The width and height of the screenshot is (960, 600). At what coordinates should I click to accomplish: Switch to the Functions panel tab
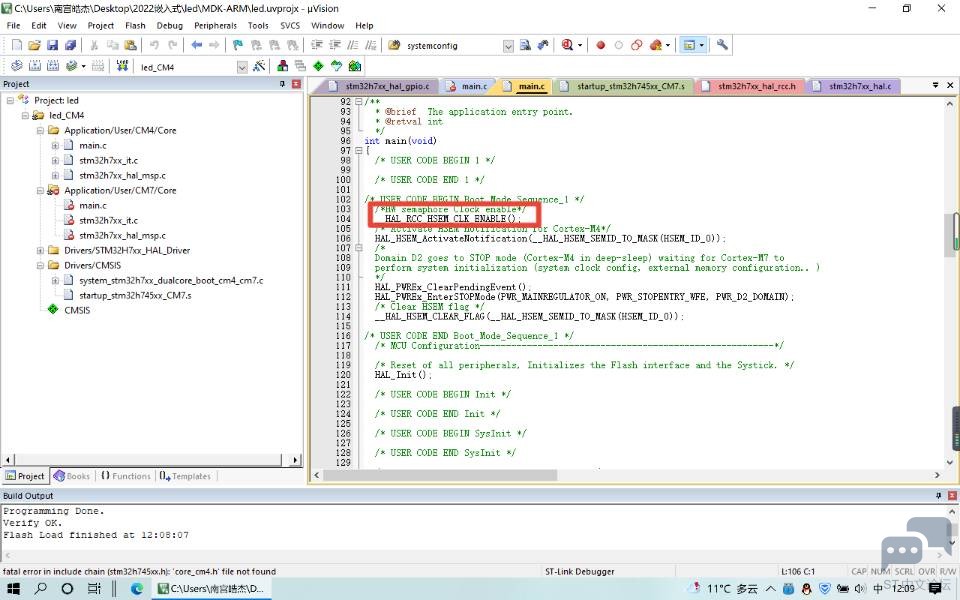point(125,476)
